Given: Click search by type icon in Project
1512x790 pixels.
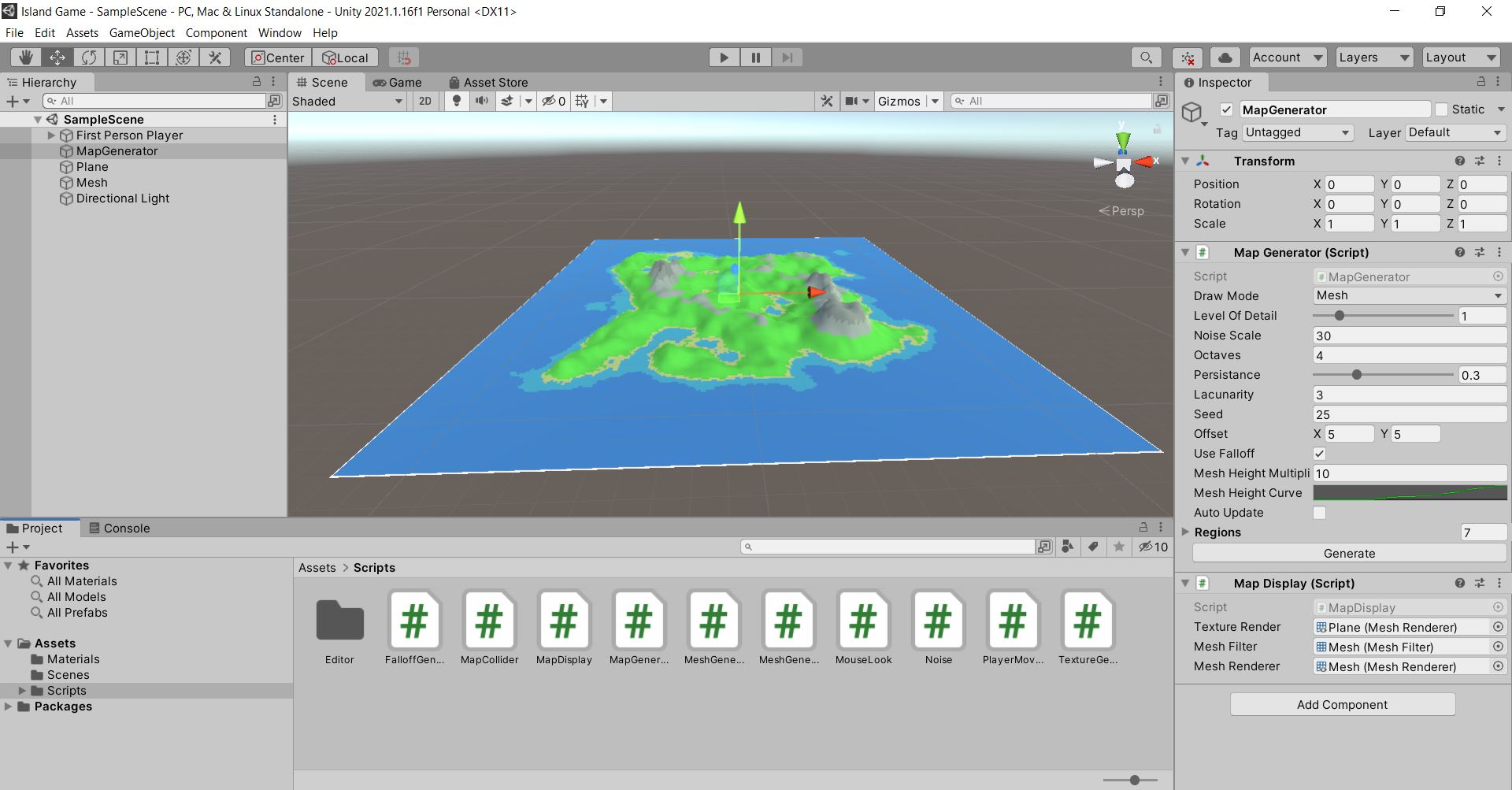Looking at the screenshot, I should 1068,547.
